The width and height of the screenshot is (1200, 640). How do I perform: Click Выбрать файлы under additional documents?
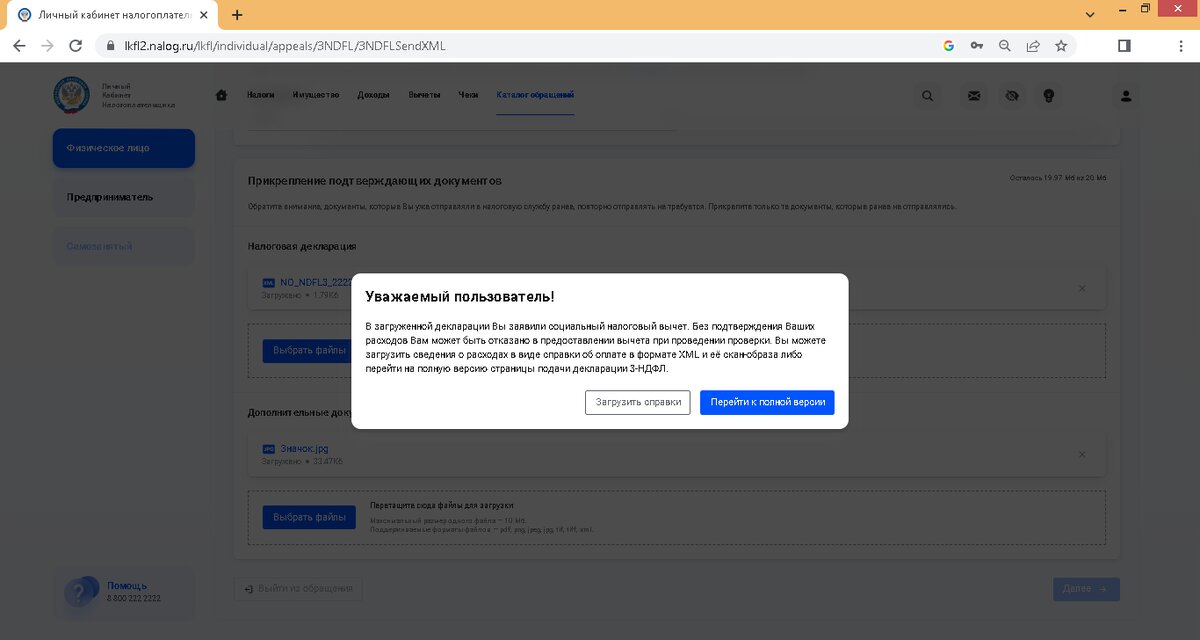309,517
